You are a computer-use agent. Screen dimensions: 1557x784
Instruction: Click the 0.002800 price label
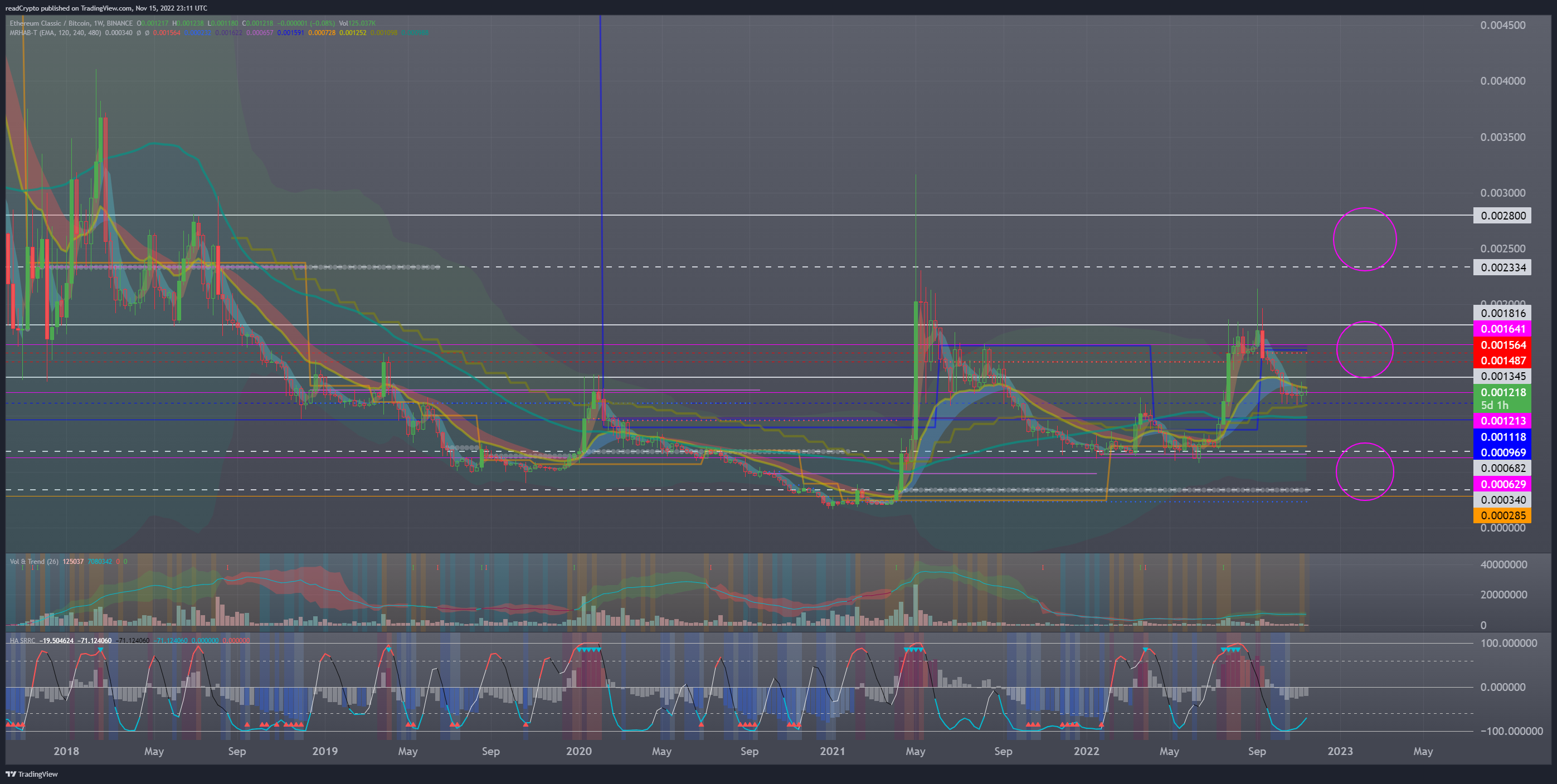(1502, 216)
